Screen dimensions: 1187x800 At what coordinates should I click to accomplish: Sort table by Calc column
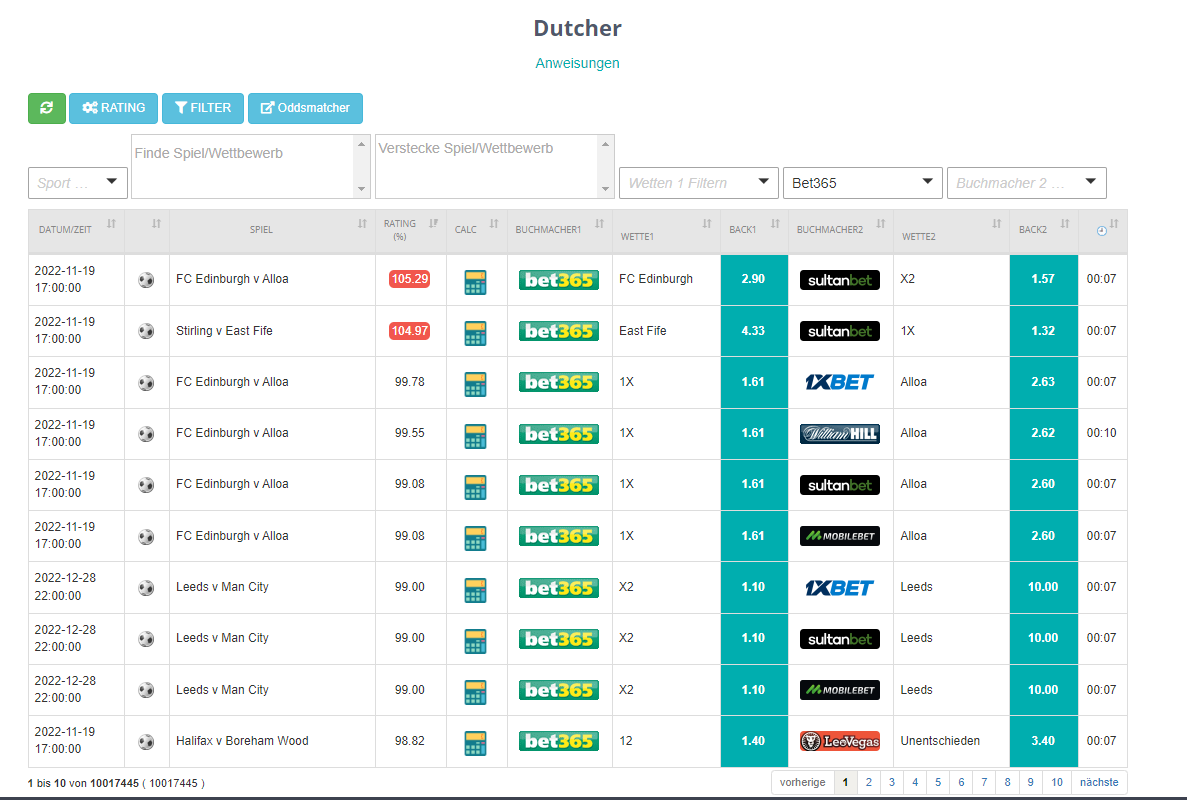(476, 231)
